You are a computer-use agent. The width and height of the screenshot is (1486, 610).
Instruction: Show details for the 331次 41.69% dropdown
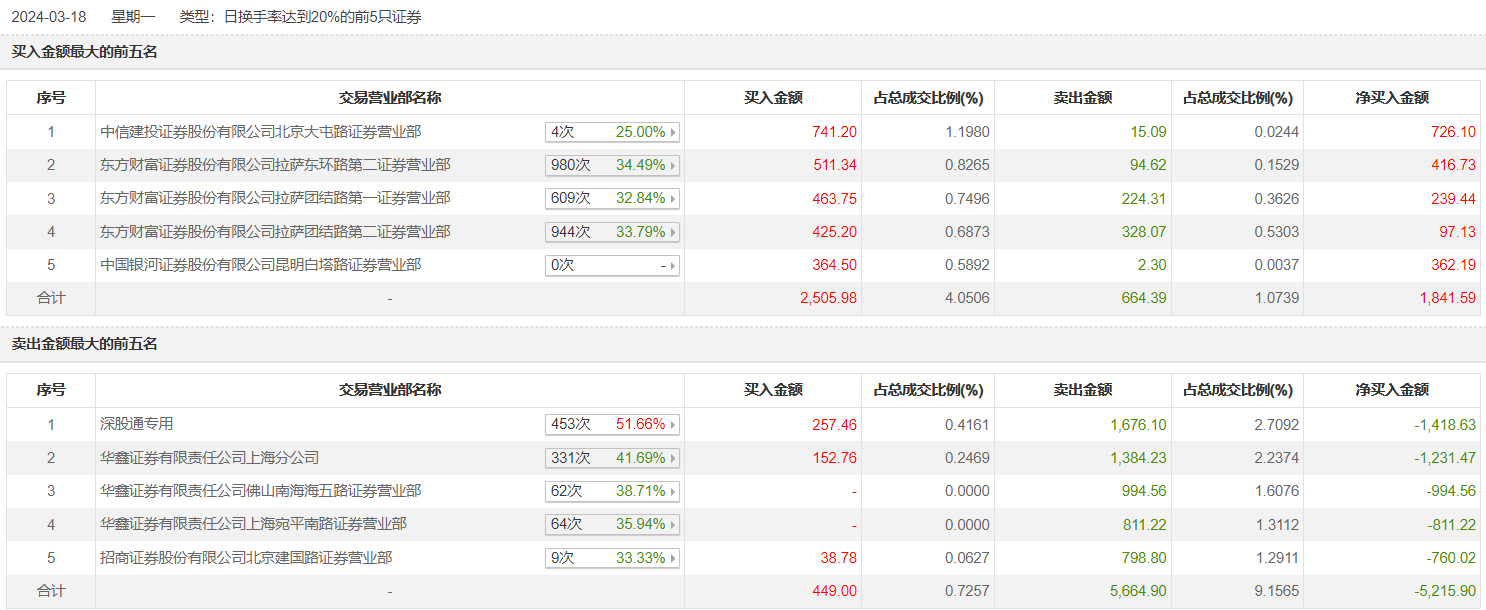tap(612, 458)
